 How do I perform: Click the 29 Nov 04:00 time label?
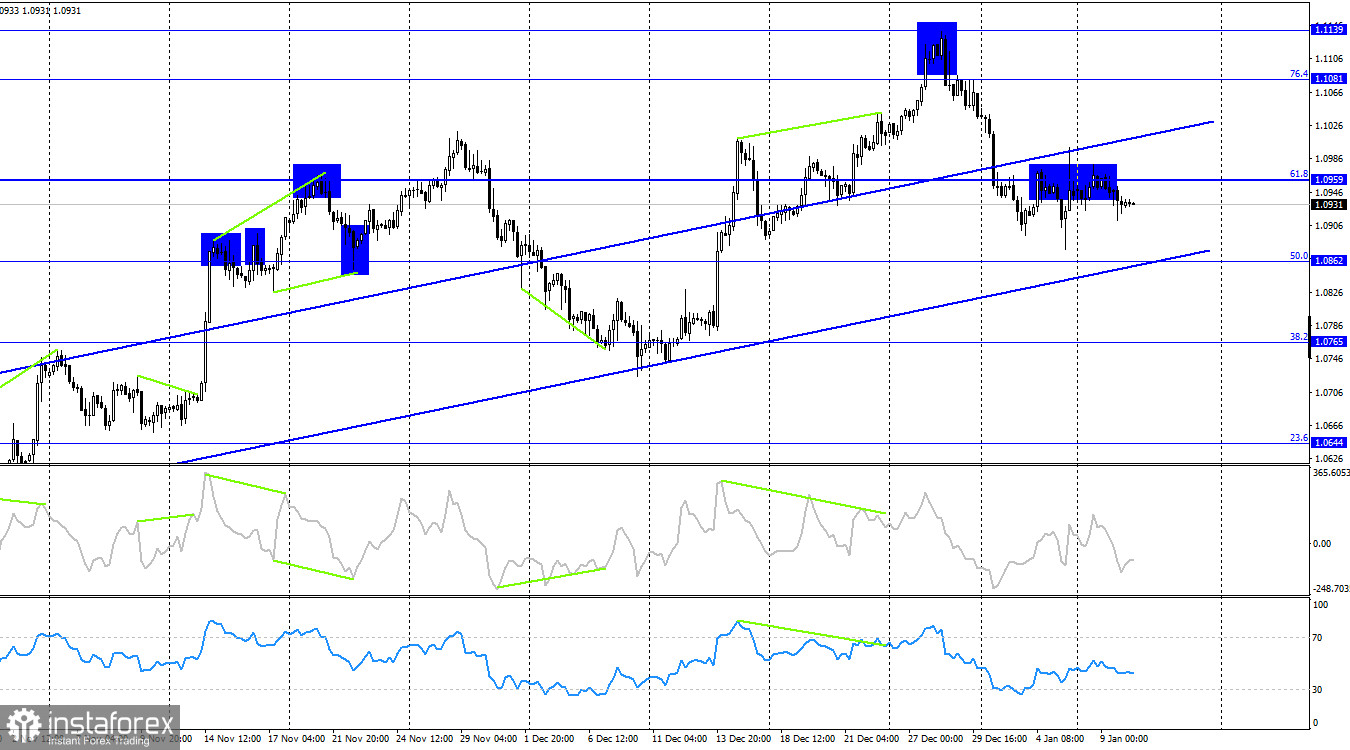(x=489, y=739)
